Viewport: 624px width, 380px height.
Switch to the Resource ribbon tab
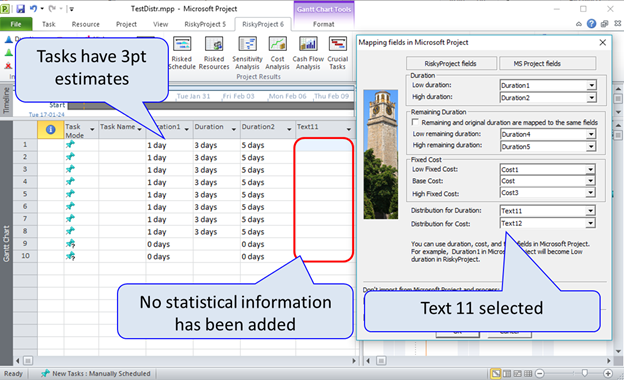[86, 24]
